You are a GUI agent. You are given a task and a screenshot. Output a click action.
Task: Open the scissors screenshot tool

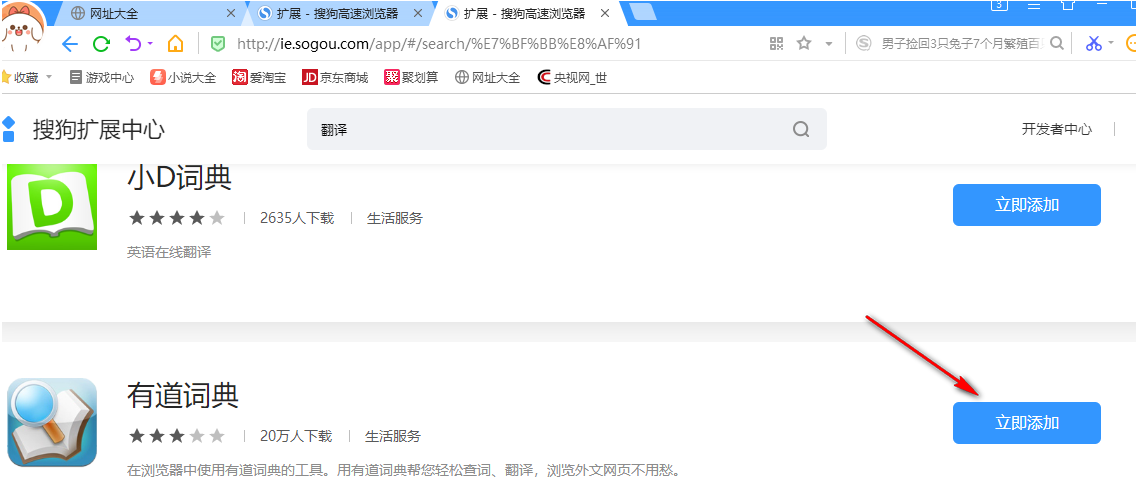coord(1094,44)
